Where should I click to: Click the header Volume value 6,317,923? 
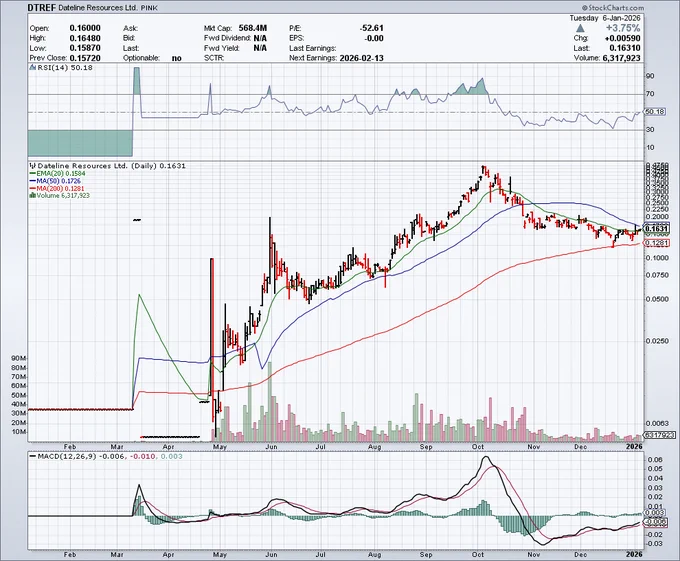click(x=621, y=58)
